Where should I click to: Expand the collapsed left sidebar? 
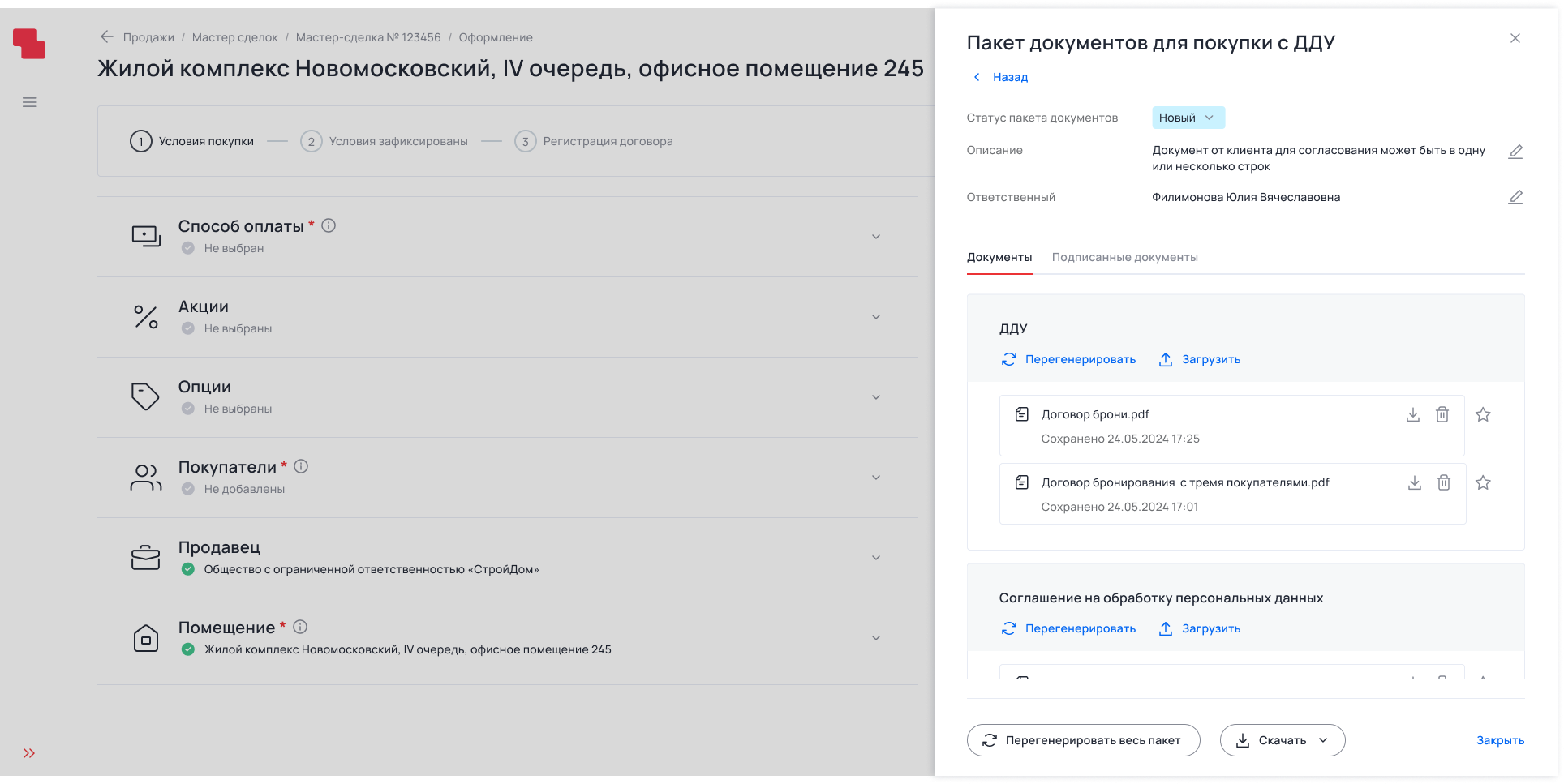[x=29, y=752]
